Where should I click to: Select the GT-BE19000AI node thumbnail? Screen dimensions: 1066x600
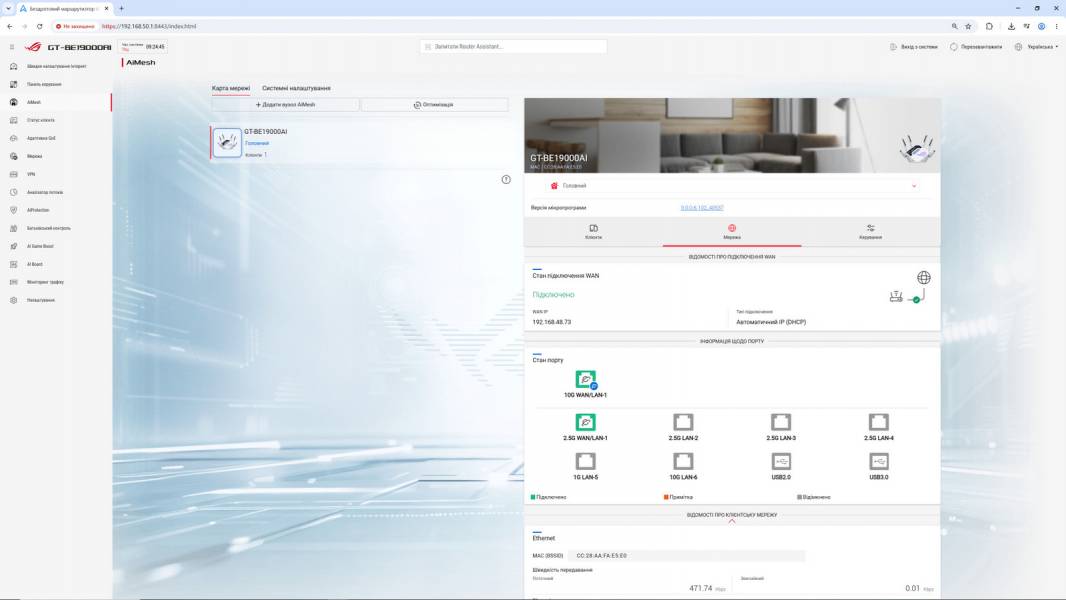227,143
